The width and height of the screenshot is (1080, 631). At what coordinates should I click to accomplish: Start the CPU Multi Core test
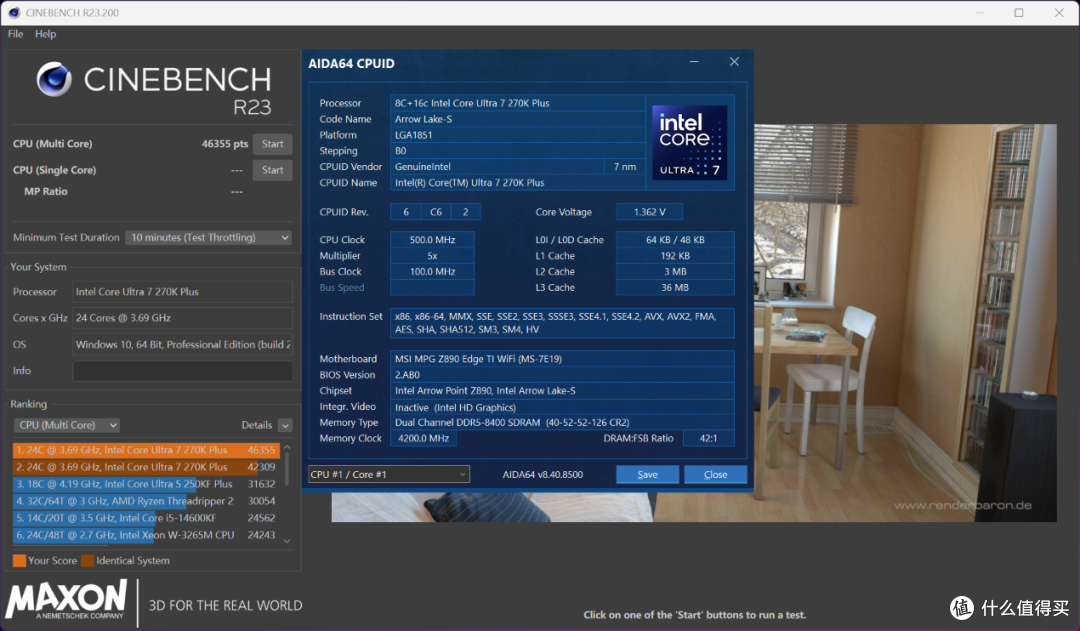(x=272, y=144)
